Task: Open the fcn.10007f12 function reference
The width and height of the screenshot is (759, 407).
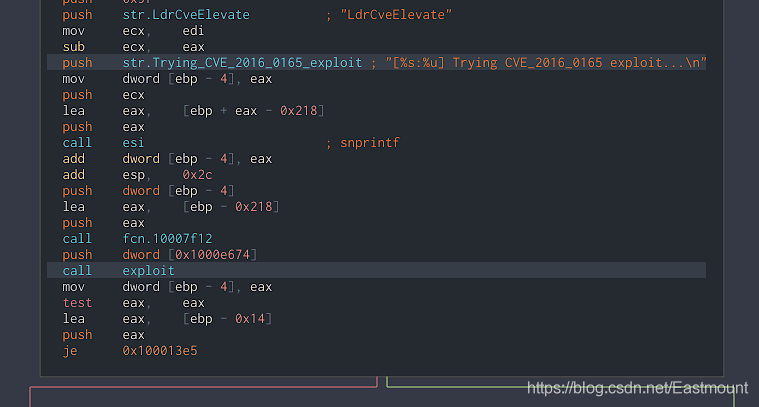Action: coord(167,239)
